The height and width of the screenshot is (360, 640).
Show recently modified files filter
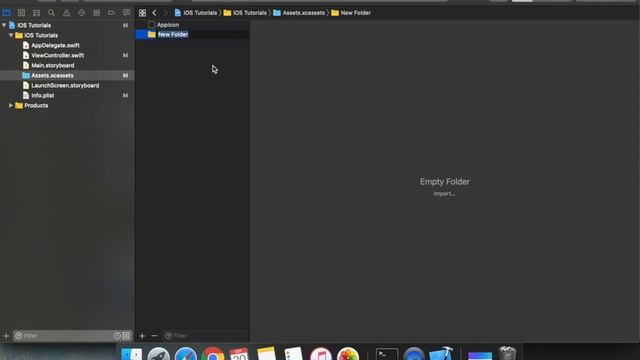pos(117,336)
